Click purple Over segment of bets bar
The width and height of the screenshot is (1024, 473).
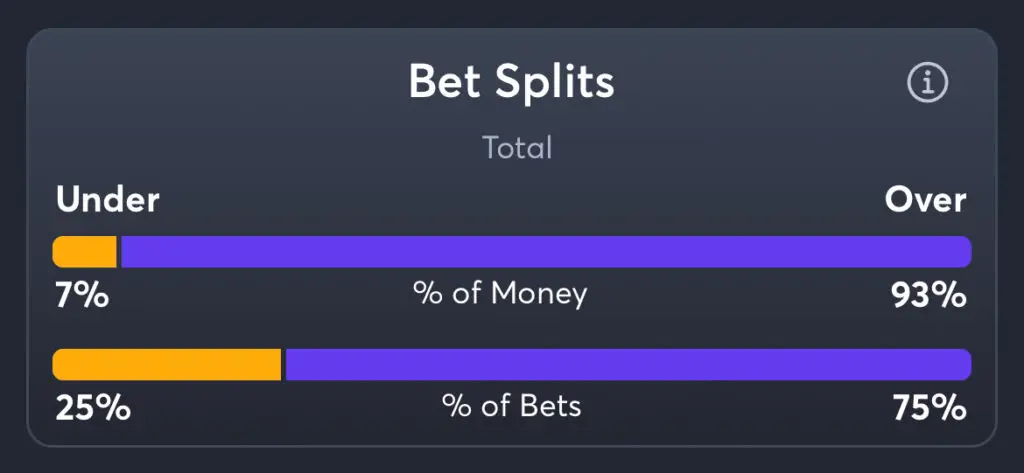(627, 365)
